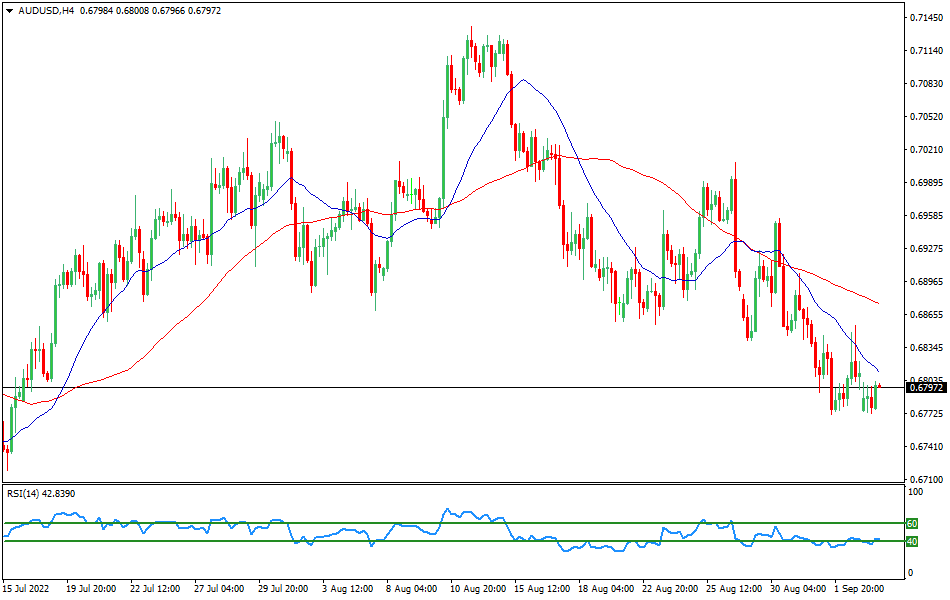Click the 0.68345 price axis label
This screenshot has height=600, width=950.
926,348
